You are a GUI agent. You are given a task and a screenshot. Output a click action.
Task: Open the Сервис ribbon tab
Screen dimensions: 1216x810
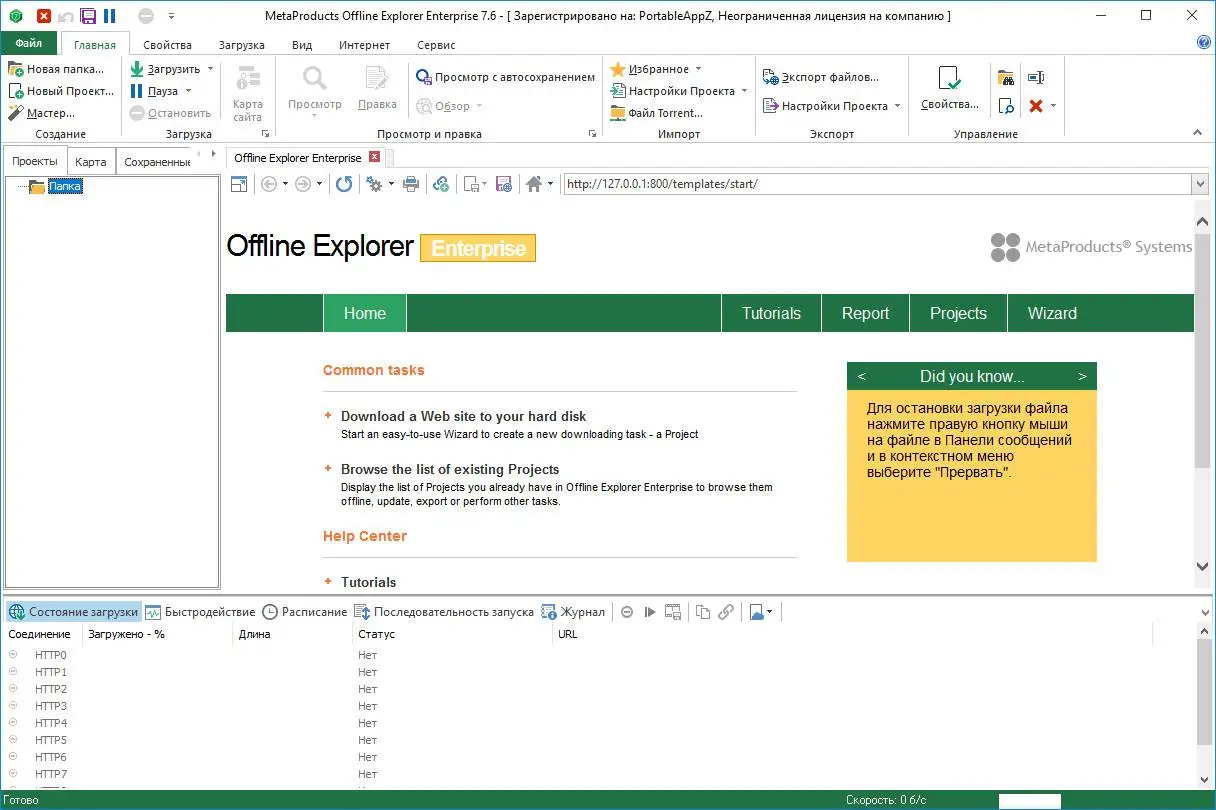pyautogui.click(x=436, y=45)
